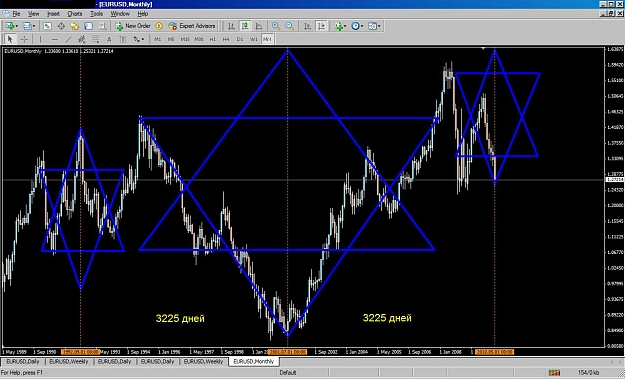Image resolution: width=625 pixels, height=379 pixels.
Task: Click the chart shift triangle marker
Action: click(x=483, y=49)
